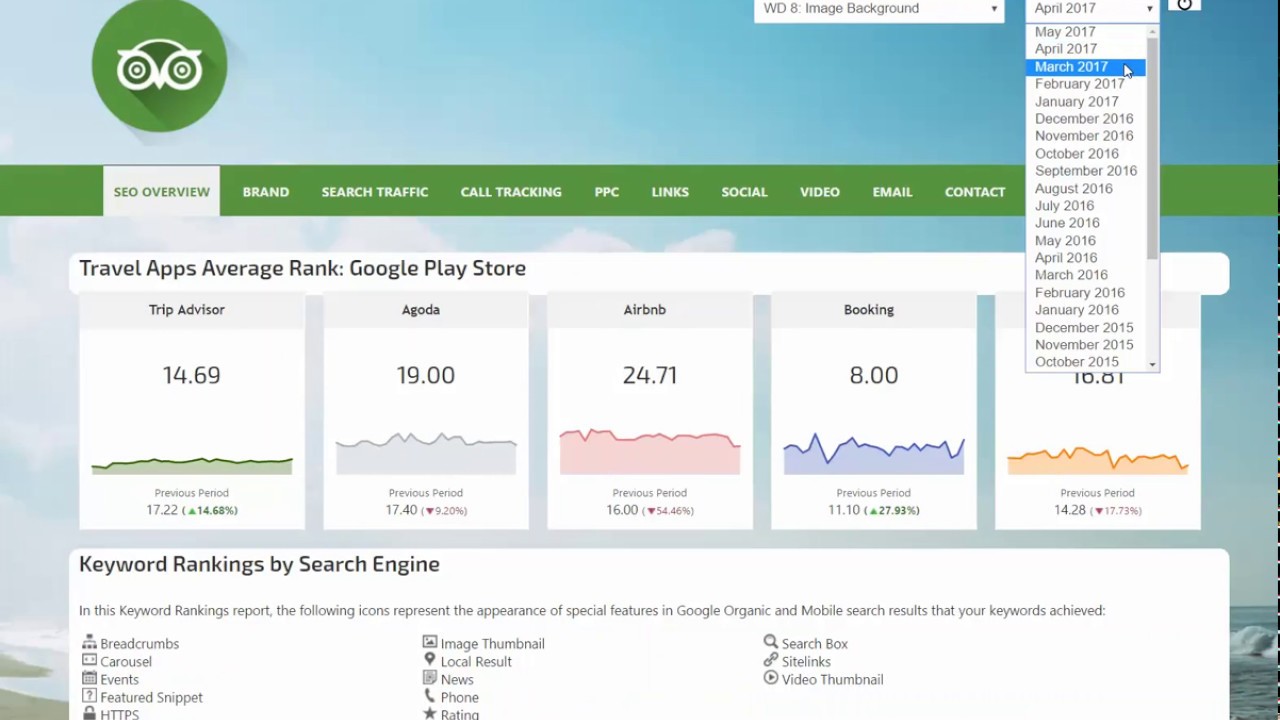Click the Search Box magnifier icon
The height and width of the screenshot is (720, 1280).
771,642
